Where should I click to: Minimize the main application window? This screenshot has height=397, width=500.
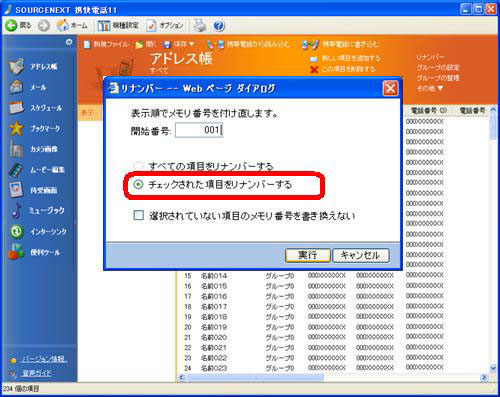tap(466, 9)
